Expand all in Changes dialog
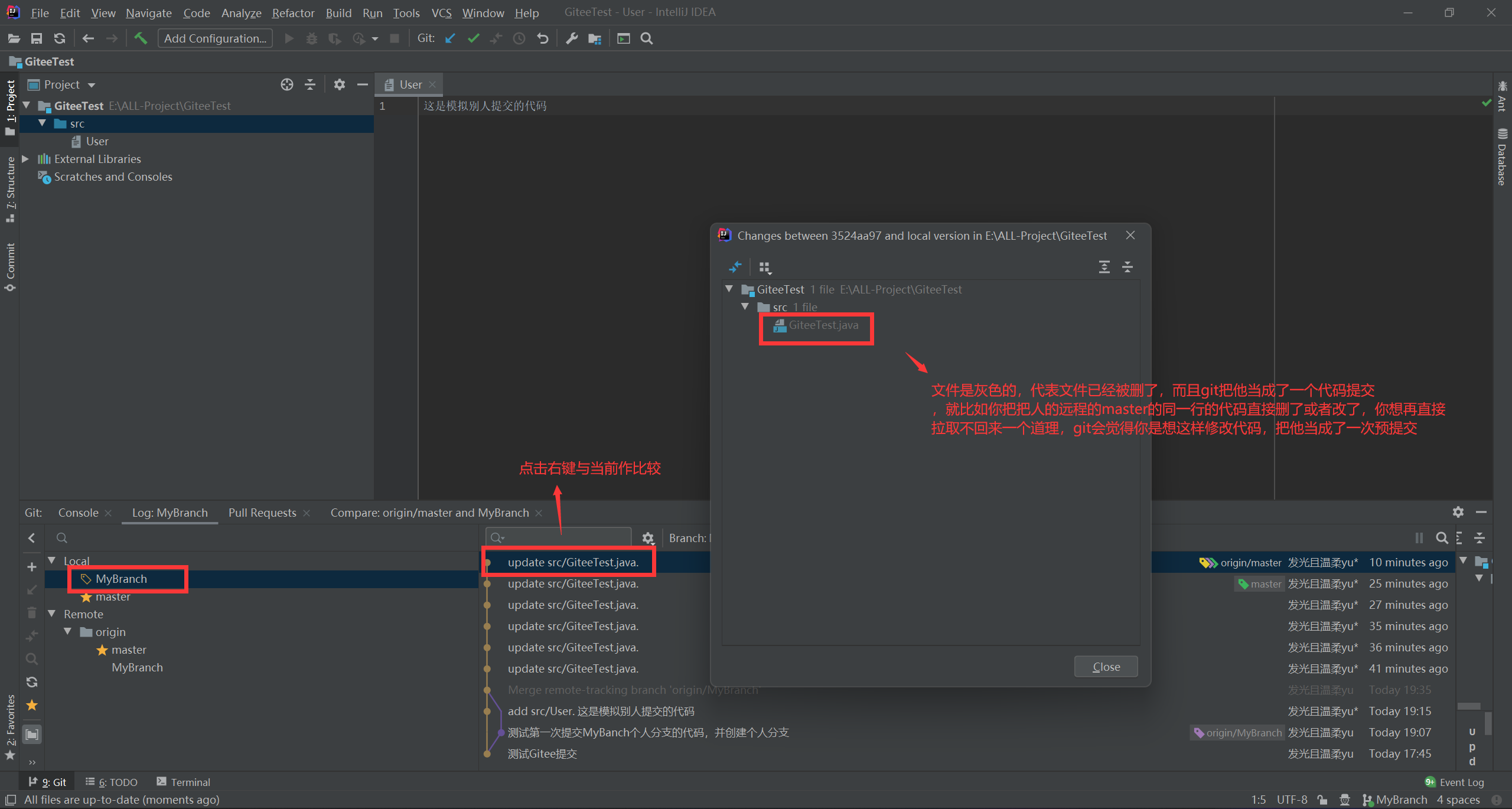Viewport: 1512px width, 809px height. coord(1104,267)
